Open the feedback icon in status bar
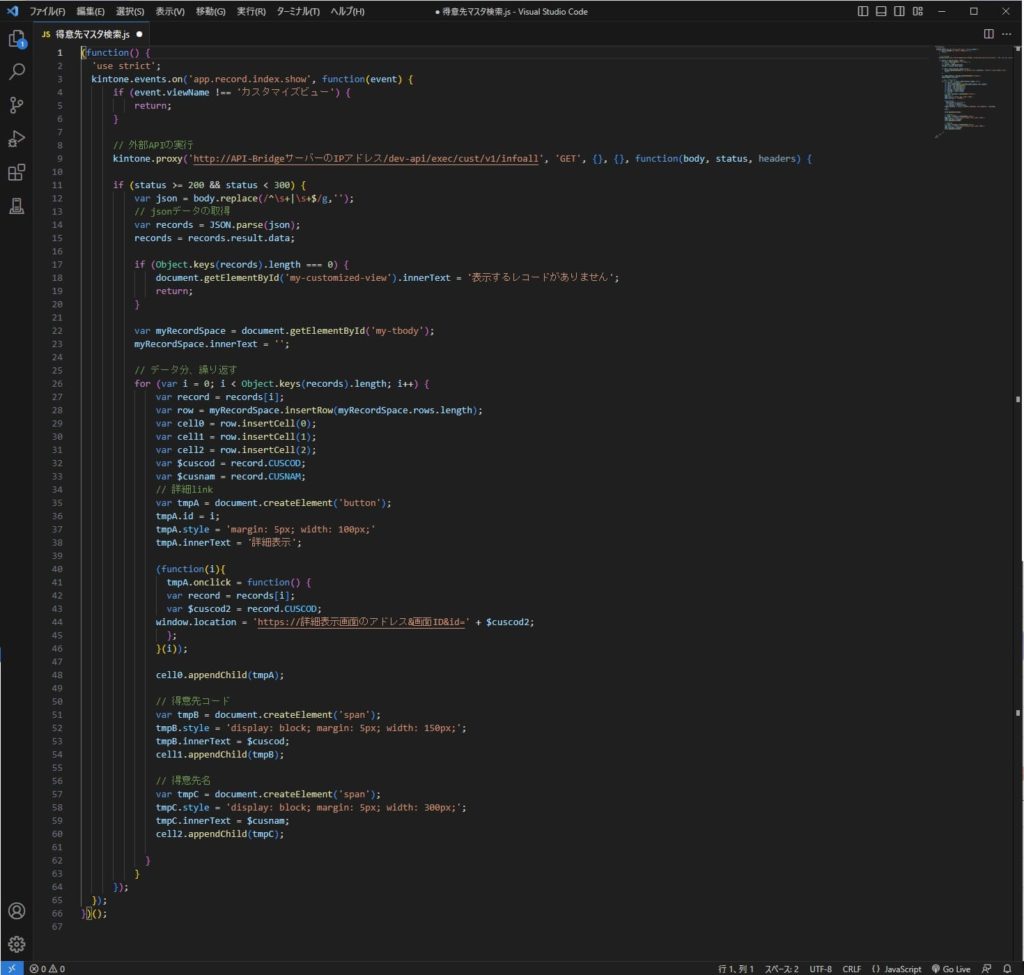 pos(987,969)
